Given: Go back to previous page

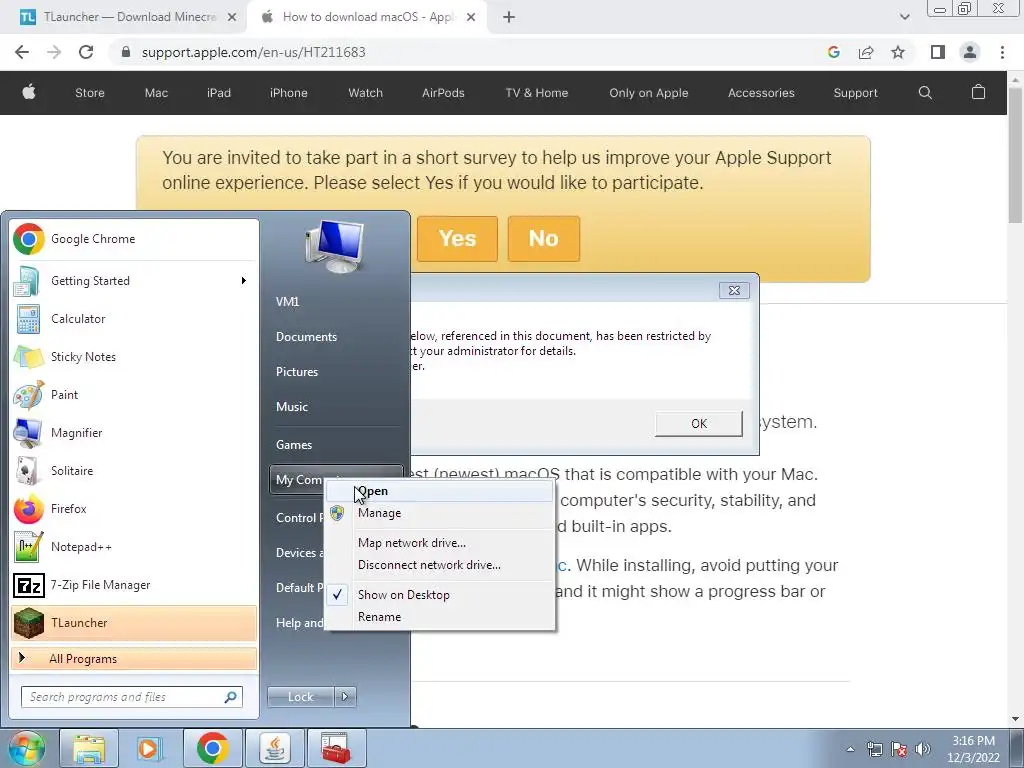Looking at the screenshot, I should click(22, 52).
